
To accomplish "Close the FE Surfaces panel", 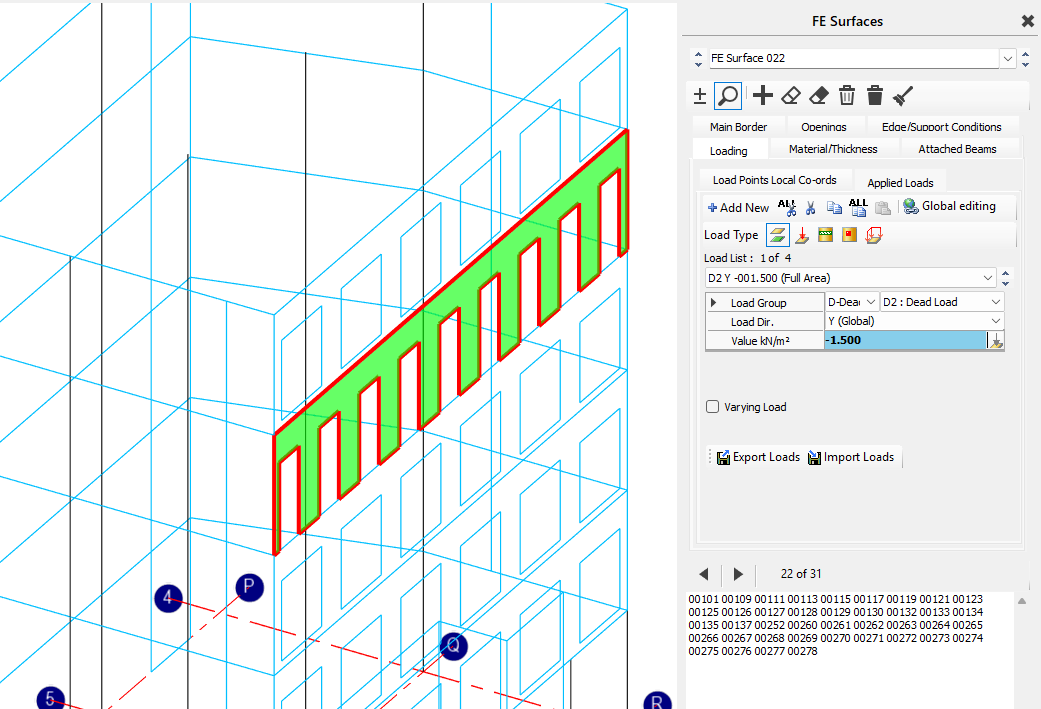I will [x=1027, y=21].
